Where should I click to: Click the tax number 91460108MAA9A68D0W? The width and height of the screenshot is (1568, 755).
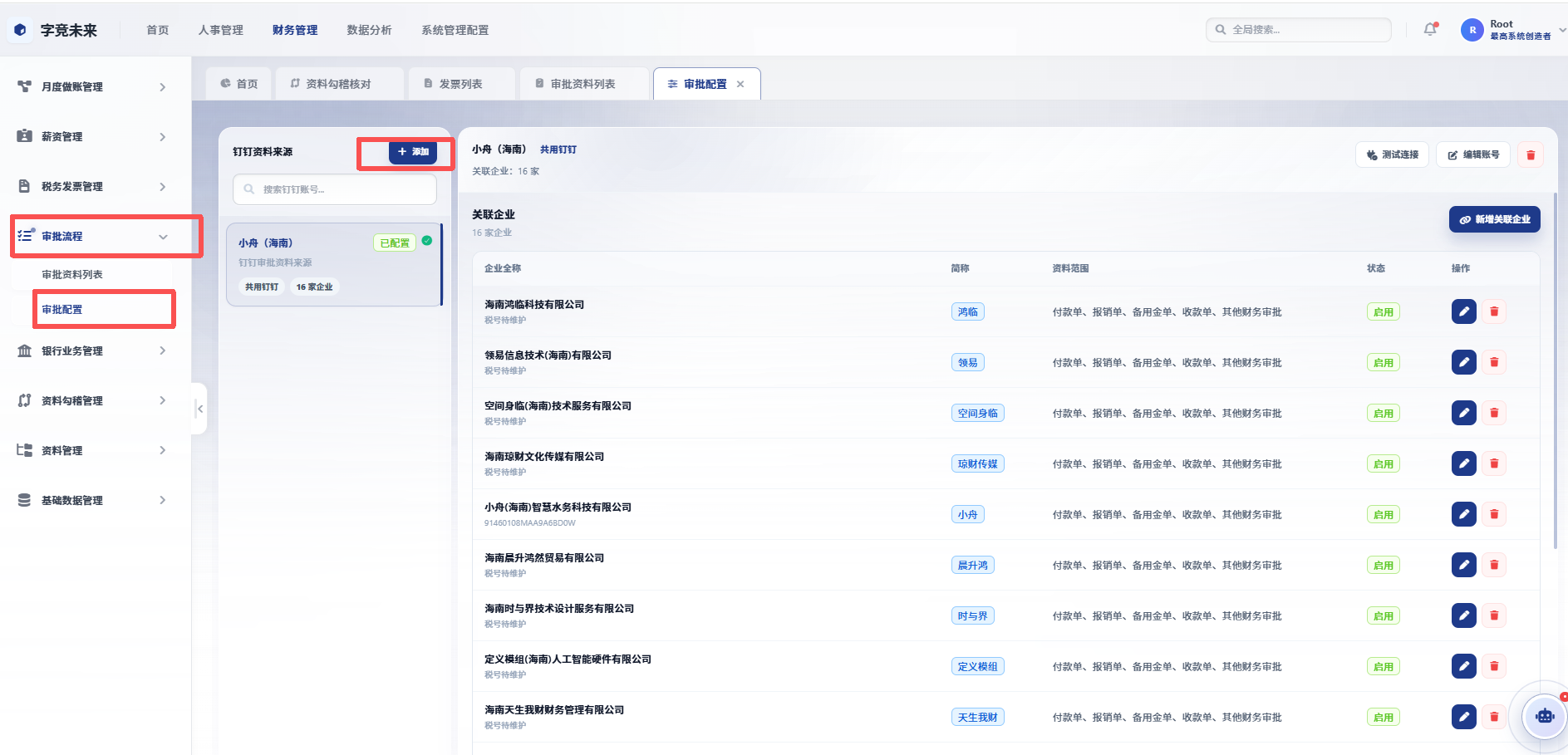(x=530, y=523)
